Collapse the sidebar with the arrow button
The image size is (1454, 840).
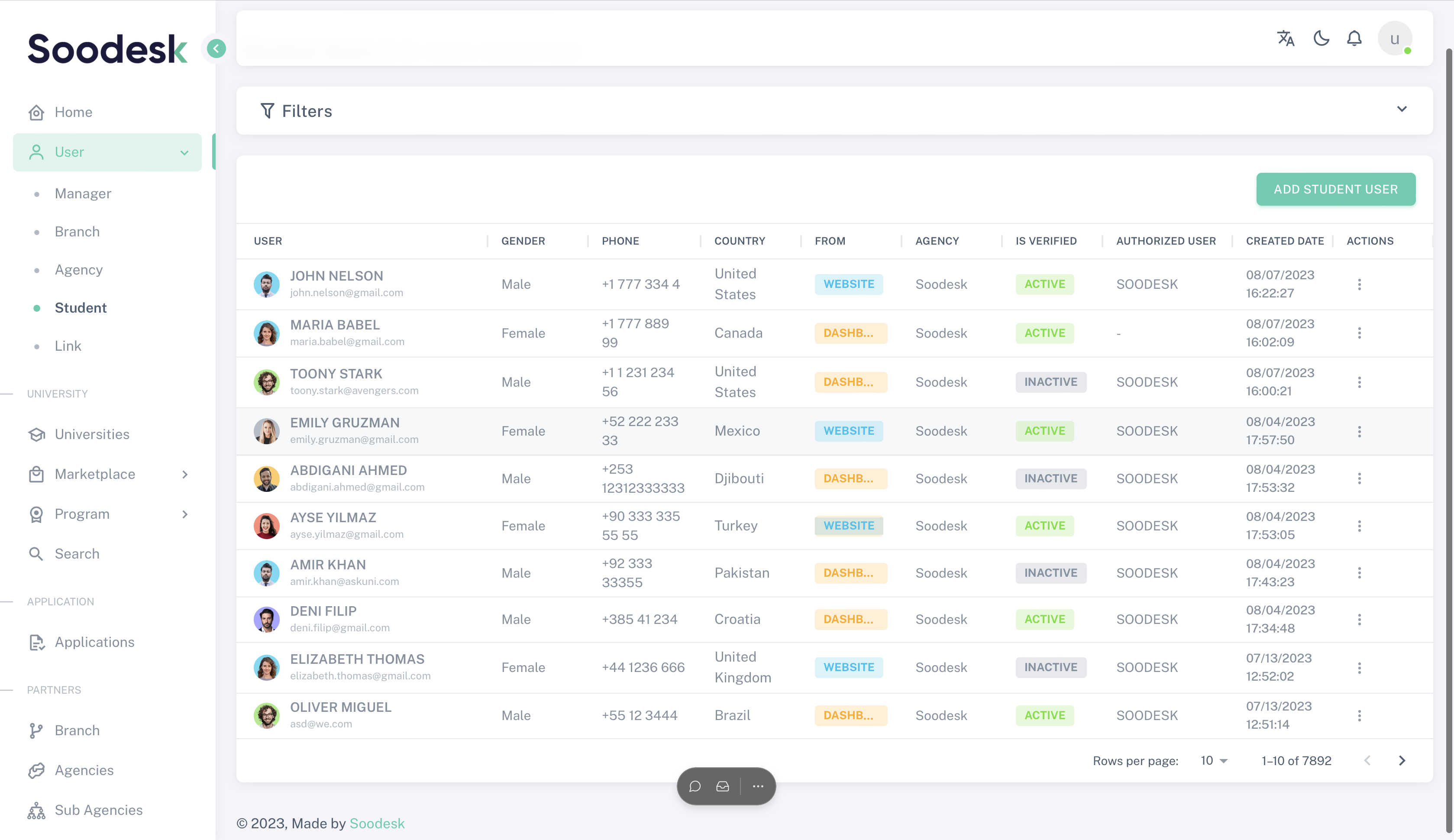(x=216, y=48)
